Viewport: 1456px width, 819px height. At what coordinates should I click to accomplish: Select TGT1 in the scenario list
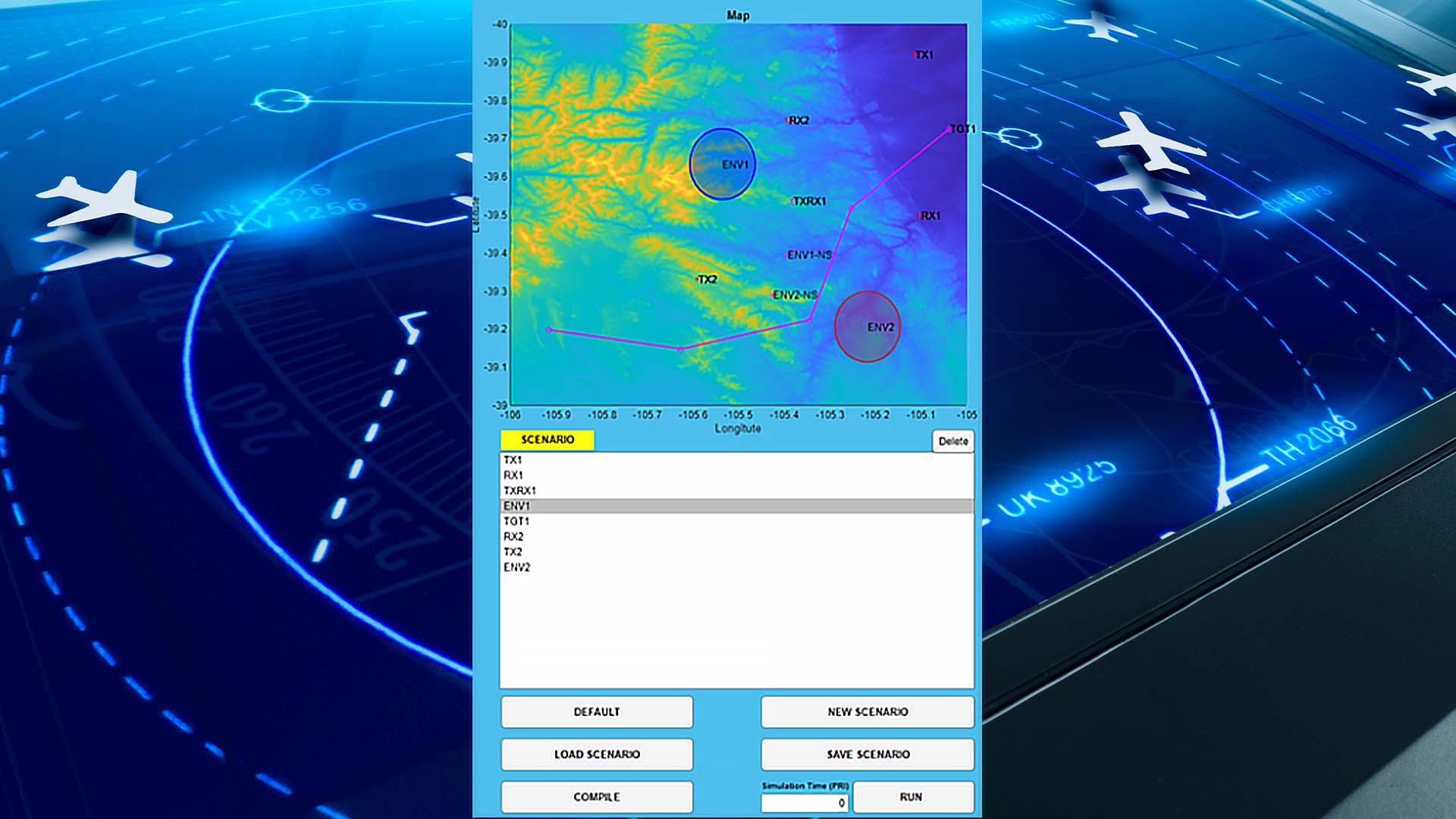point(736,521)
